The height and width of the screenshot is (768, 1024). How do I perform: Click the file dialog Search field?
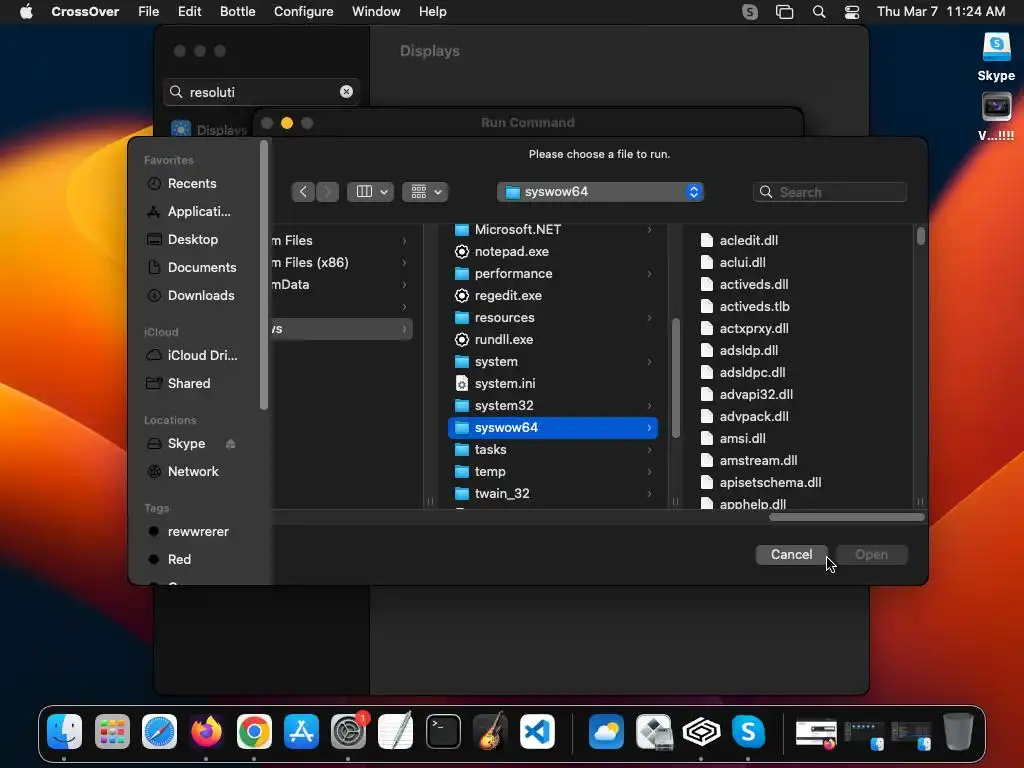click(829, 192)
